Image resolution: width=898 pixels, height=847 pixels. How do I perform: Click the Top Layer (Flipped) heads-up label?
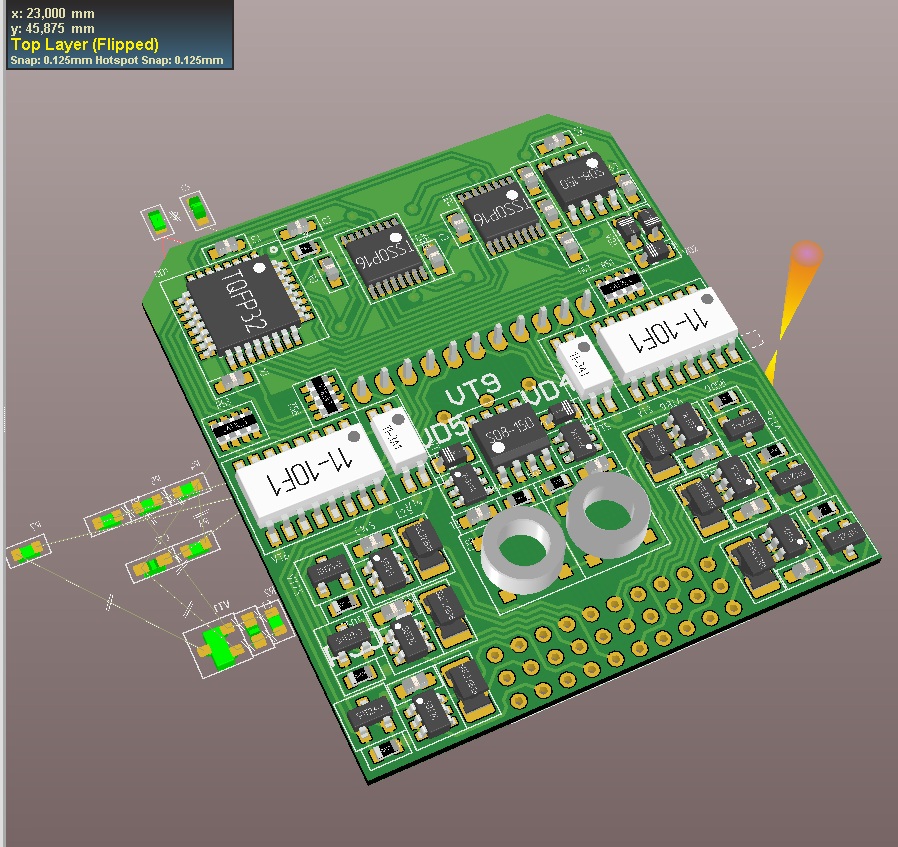click(84, 45)
